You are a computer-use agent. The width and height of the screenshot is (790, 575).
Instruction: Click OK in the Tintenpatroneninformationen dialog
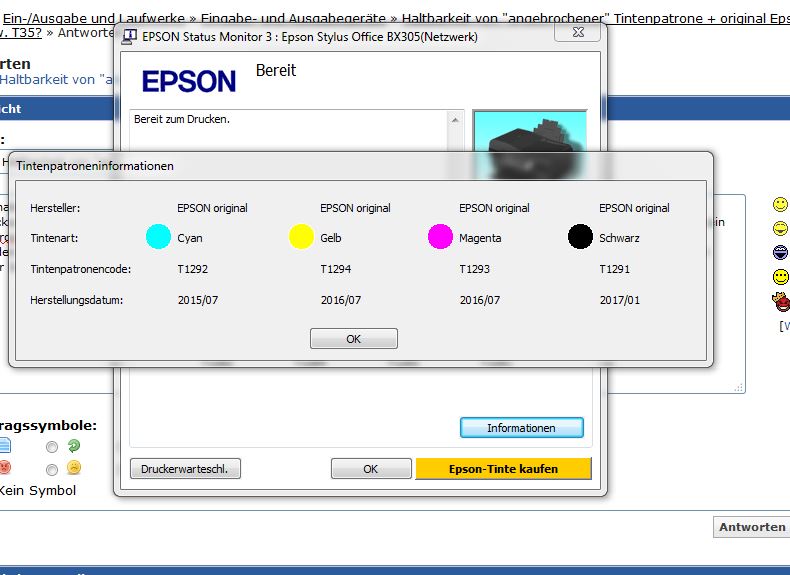coord(354,339)
